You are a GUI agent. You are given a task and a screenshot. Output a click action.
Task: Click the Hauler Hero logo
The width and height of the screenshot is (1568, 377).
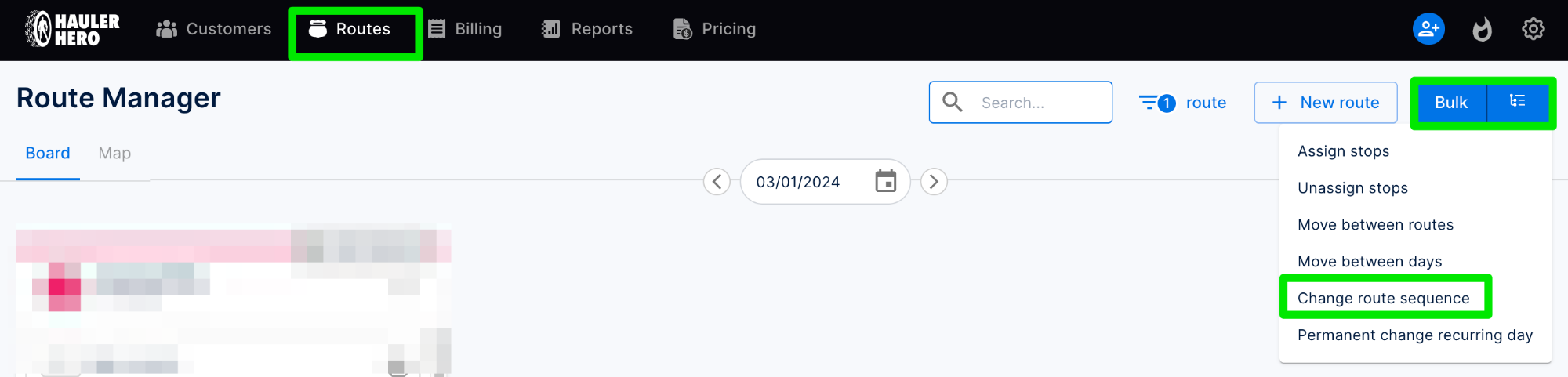click(72, 30)
